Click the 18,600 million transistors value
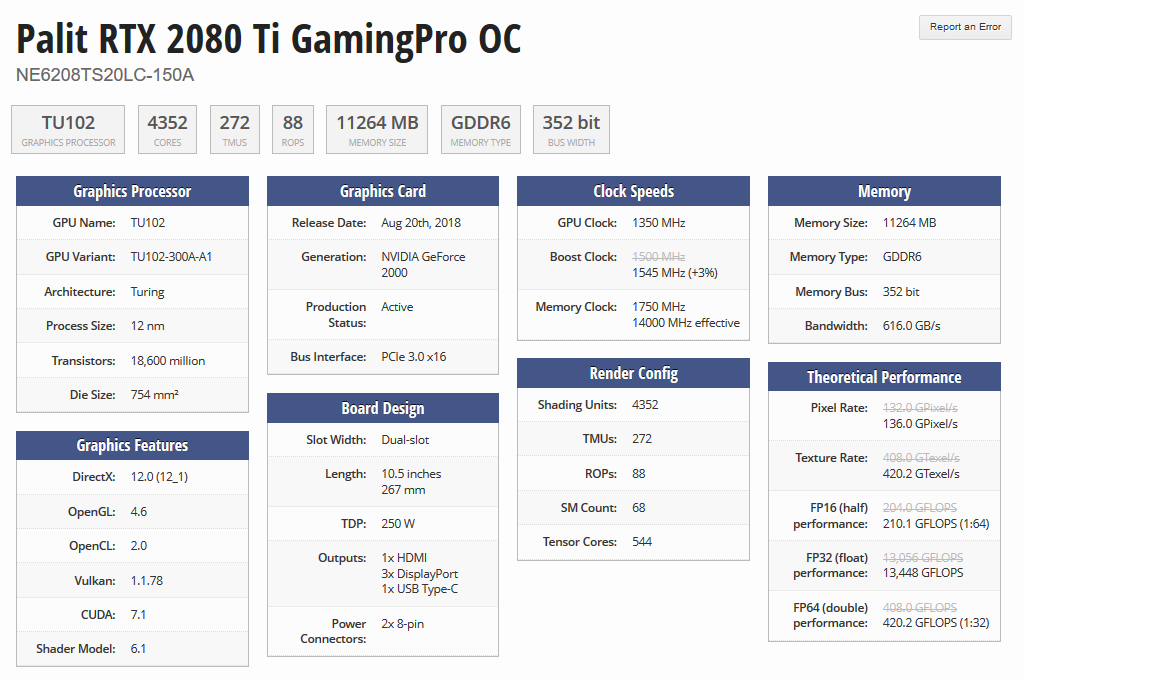1152x679 pixels. tap(168, 361)
